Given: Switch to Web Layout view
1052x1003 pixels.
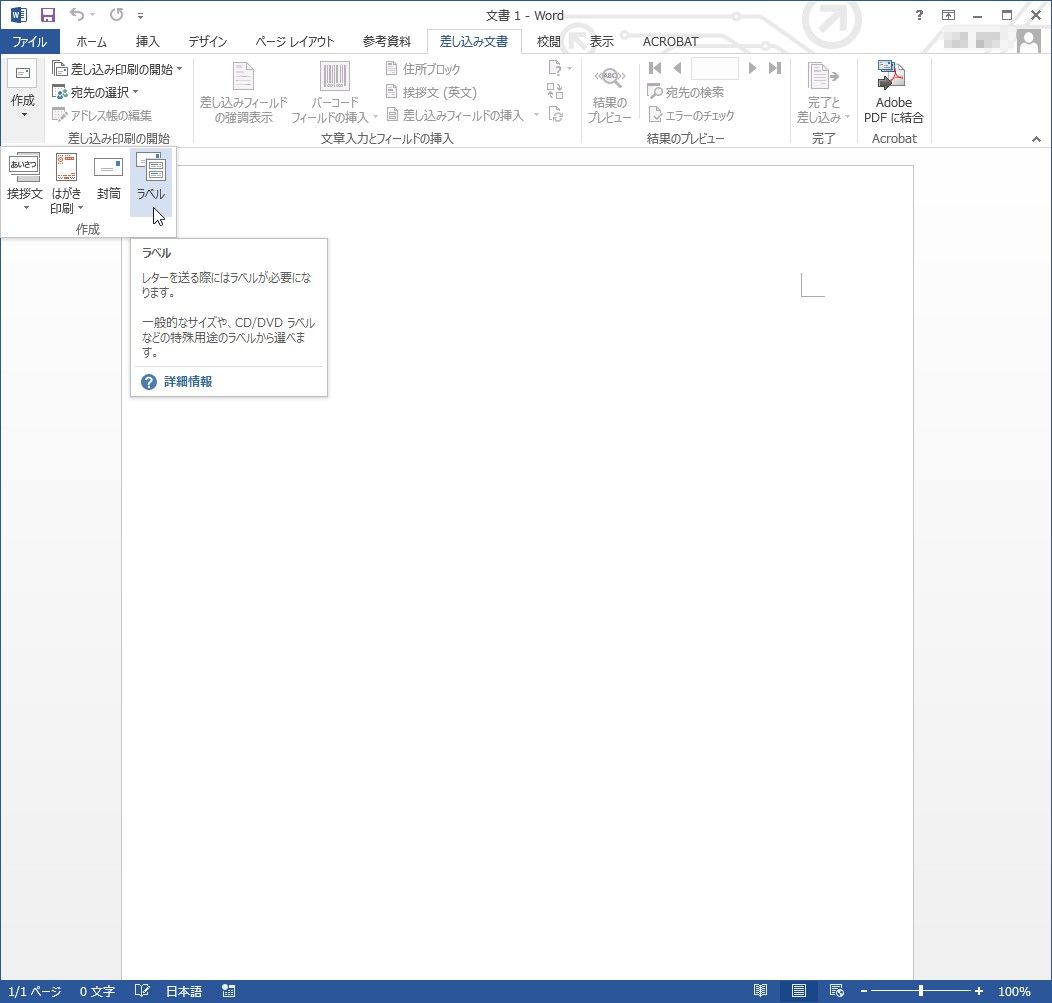Looking at the screenshot, I should click(837, 991).
